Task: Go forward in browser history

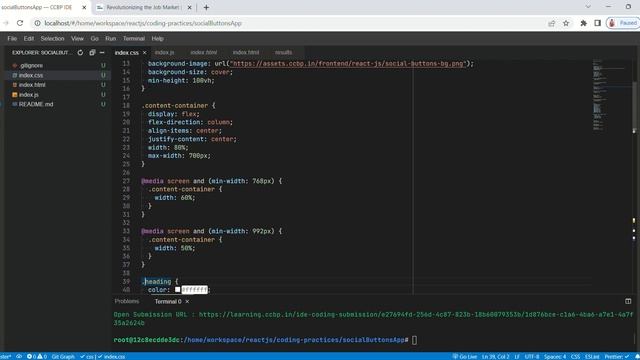Action: pos(6,23)
